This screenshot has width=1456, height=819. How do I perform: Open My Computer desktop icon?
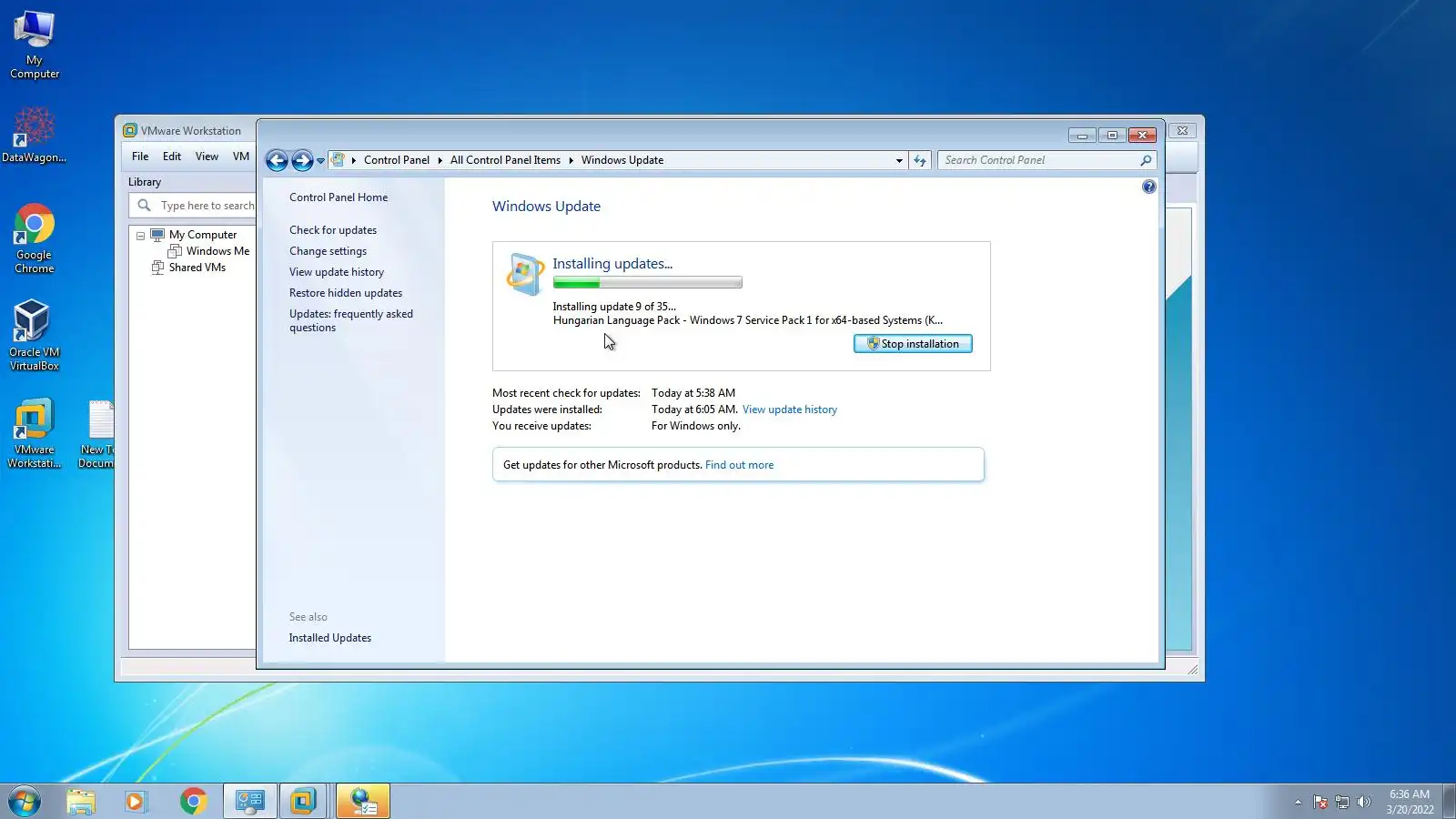[x=35, y=45]
